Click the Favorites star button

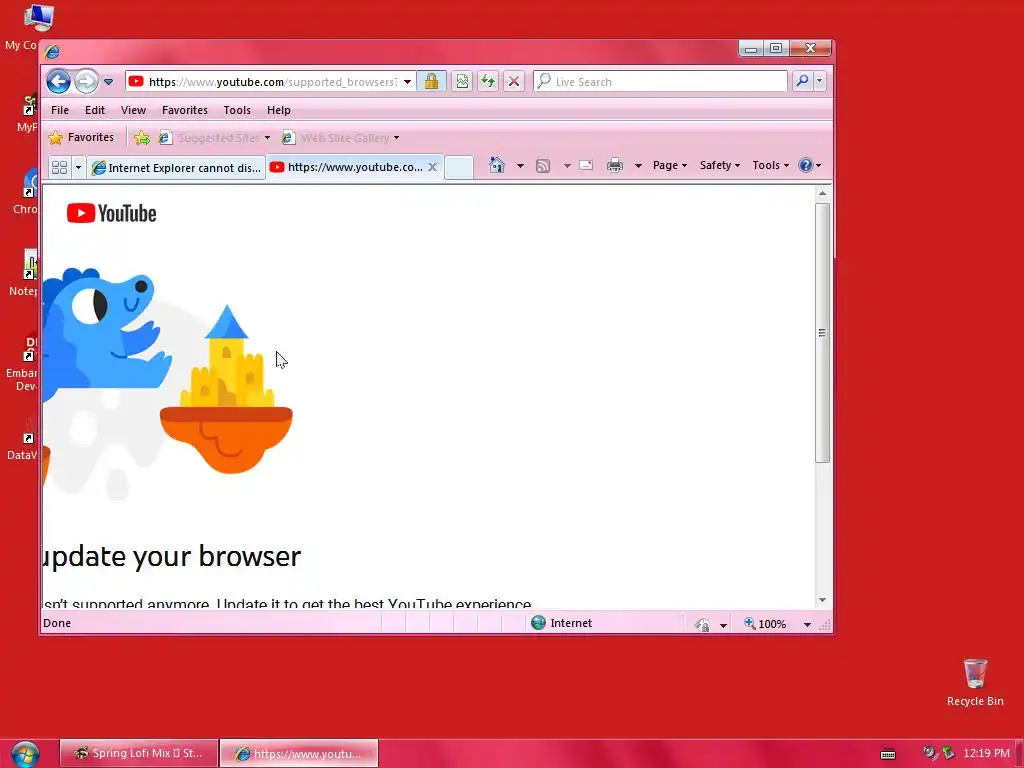[x=82, y=137]
